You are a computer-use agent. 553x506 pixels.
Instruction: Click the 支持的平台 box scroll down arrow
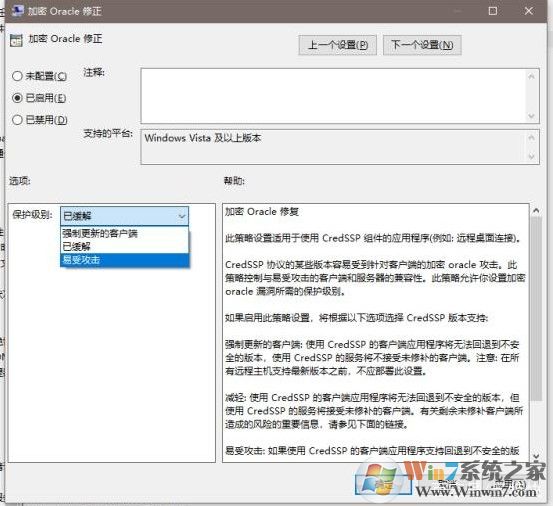tap(531, 156)
